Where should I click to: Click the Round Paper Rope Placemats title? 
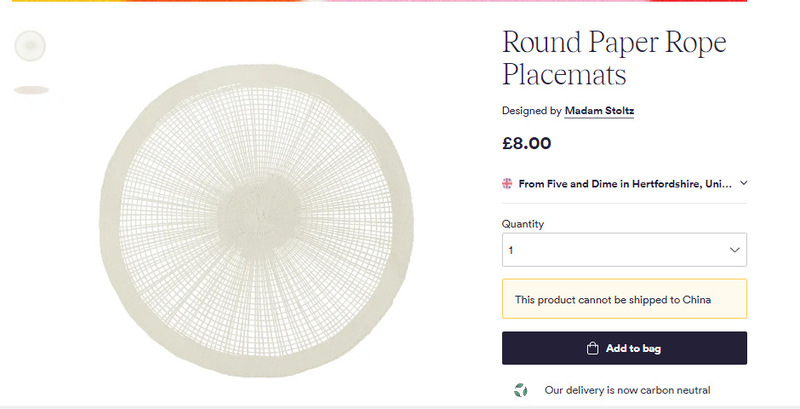click(x=614, y=57)
